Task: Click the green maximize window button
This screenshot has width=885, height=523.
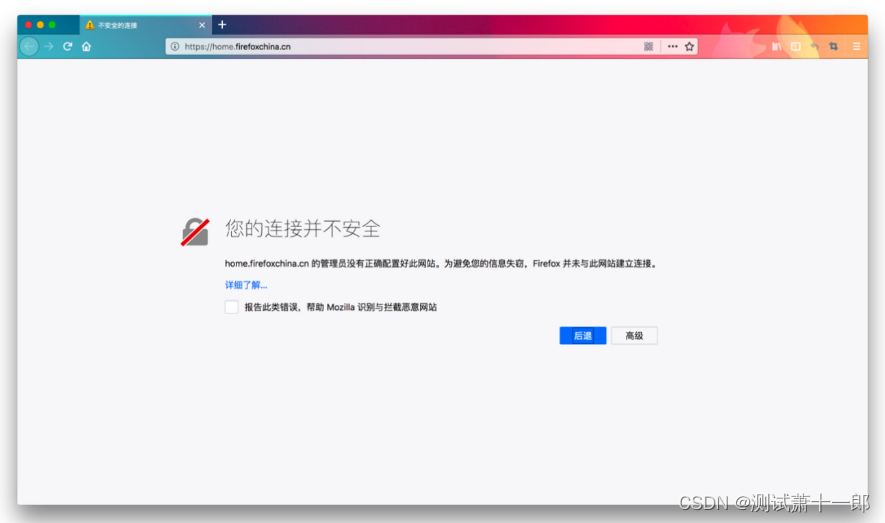Action: pyautogui.click(x=52, y=25)
